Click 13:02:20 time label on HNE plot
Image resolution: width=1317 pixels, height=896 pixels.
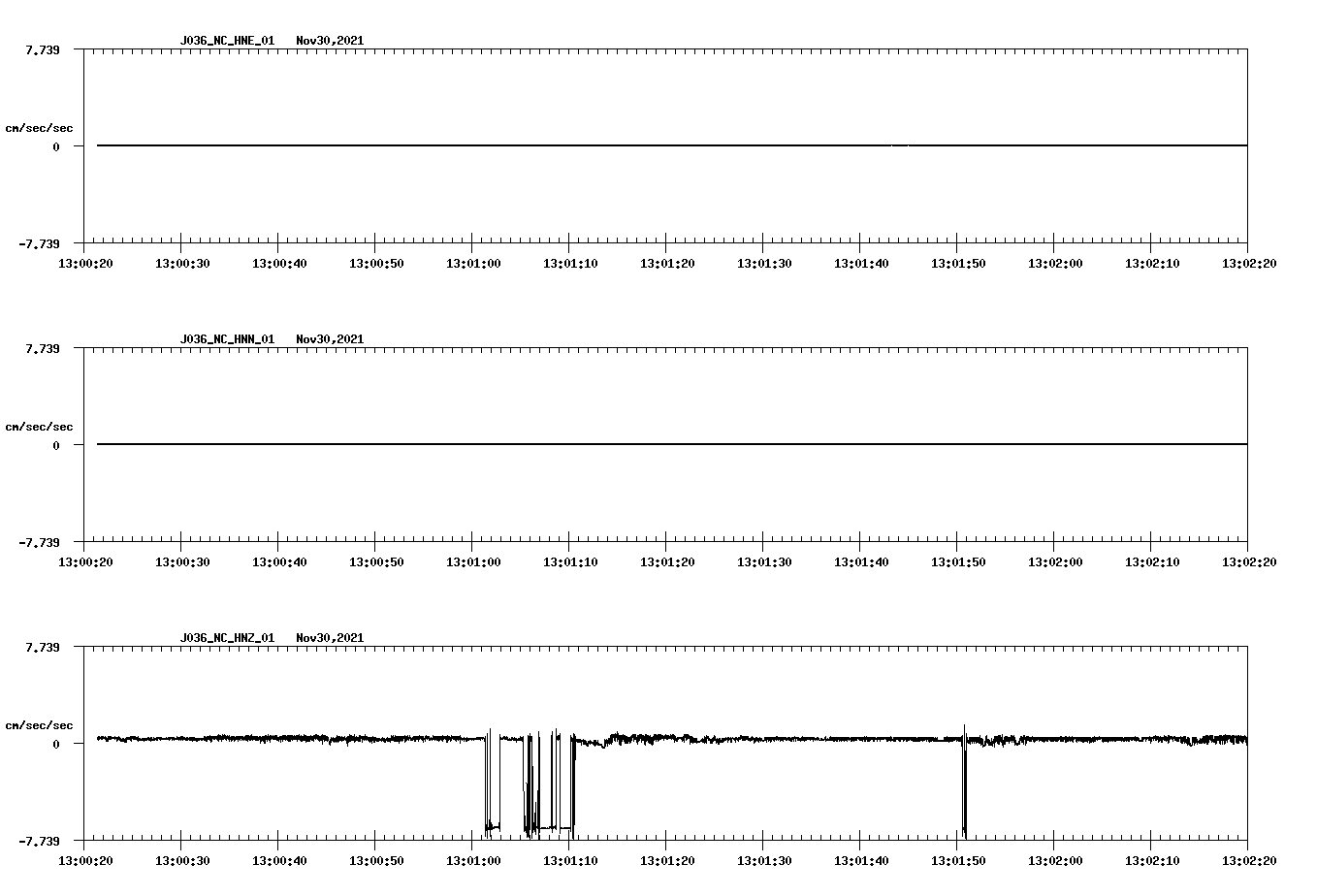tap(1249, 263)
